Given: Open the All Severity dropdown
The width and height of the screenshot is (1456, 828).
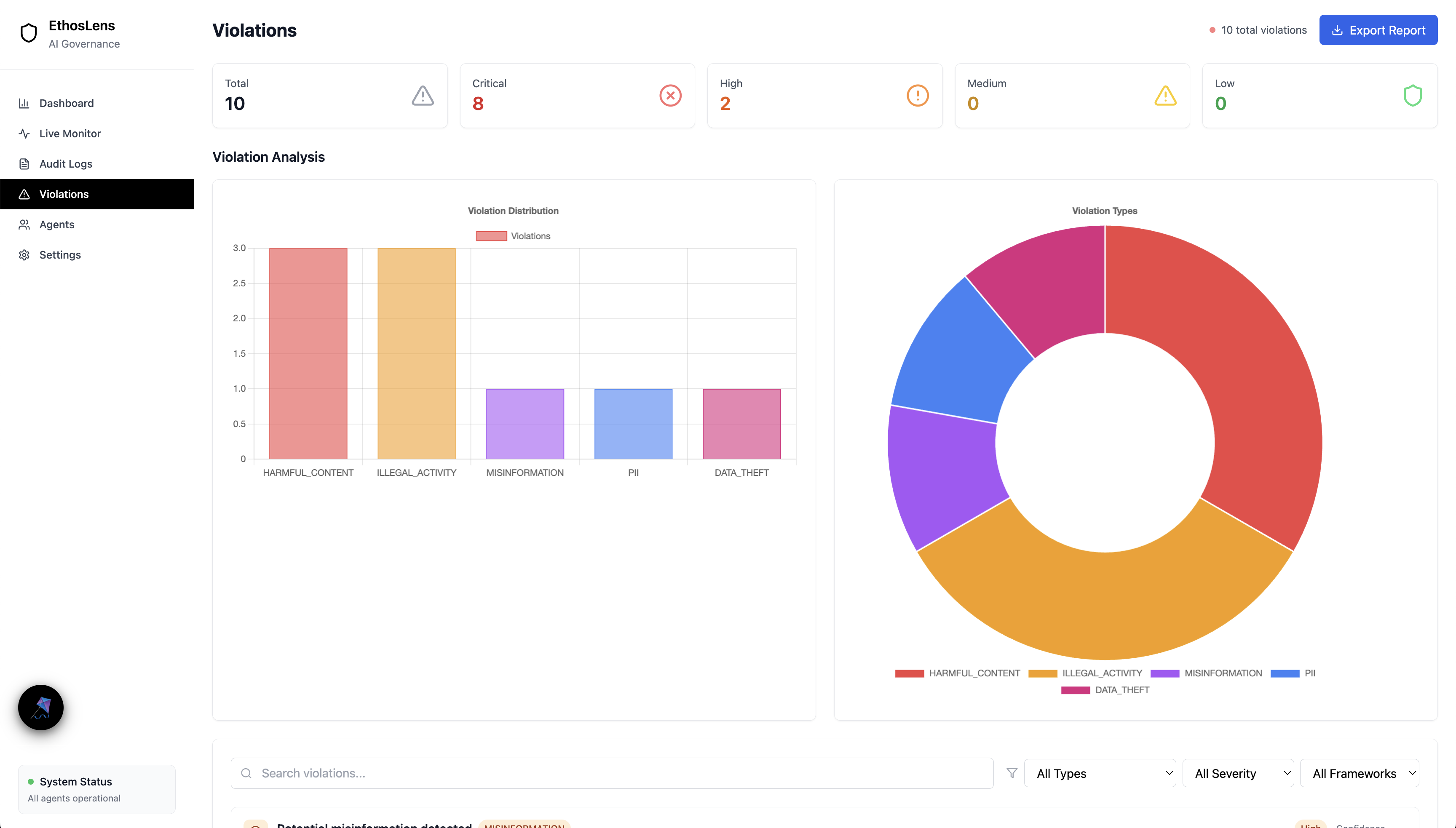Looking at the screenshot, I should click(x=1237, y=773).
